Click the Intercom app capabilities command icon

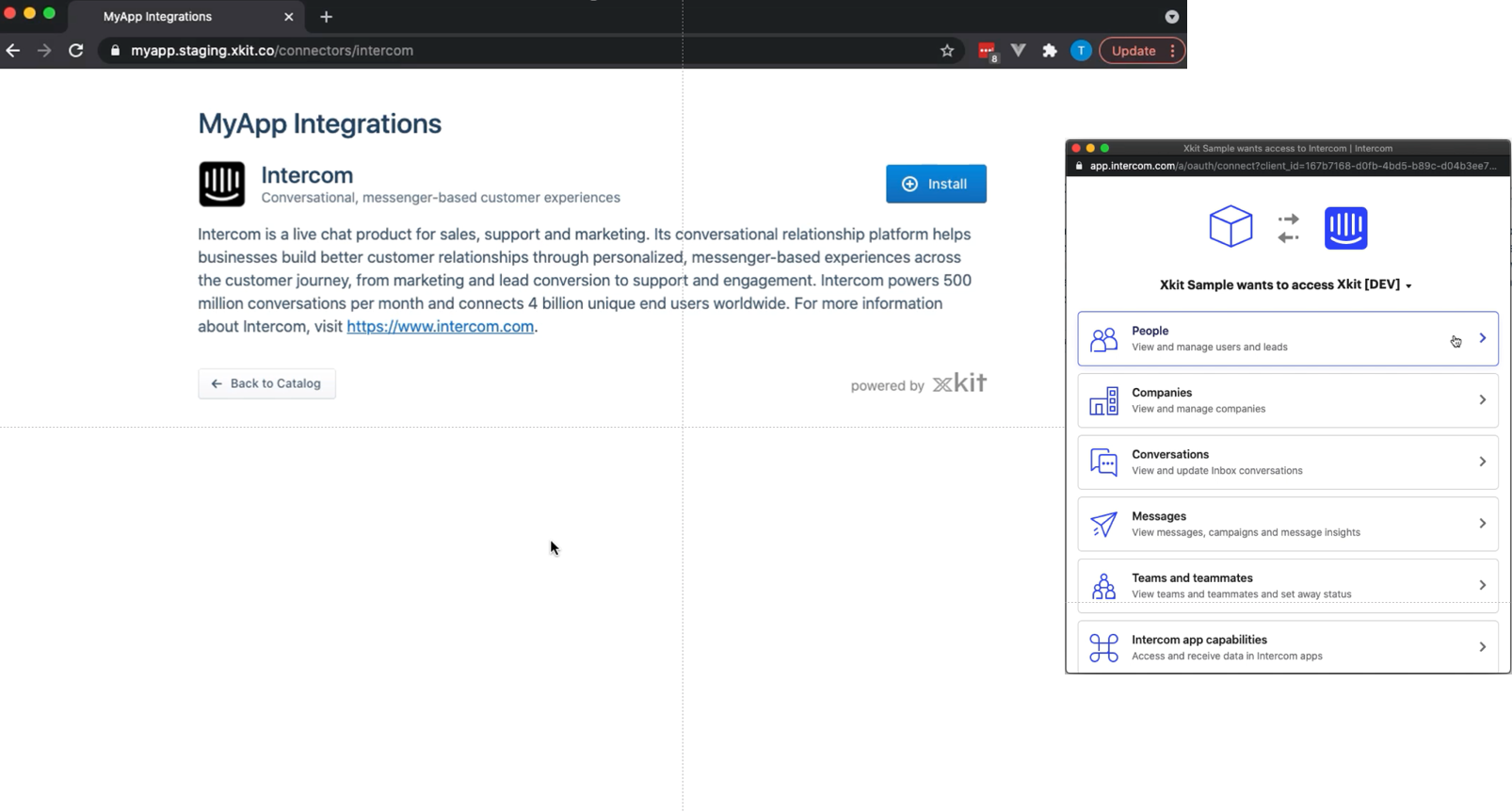[1103, 648]
